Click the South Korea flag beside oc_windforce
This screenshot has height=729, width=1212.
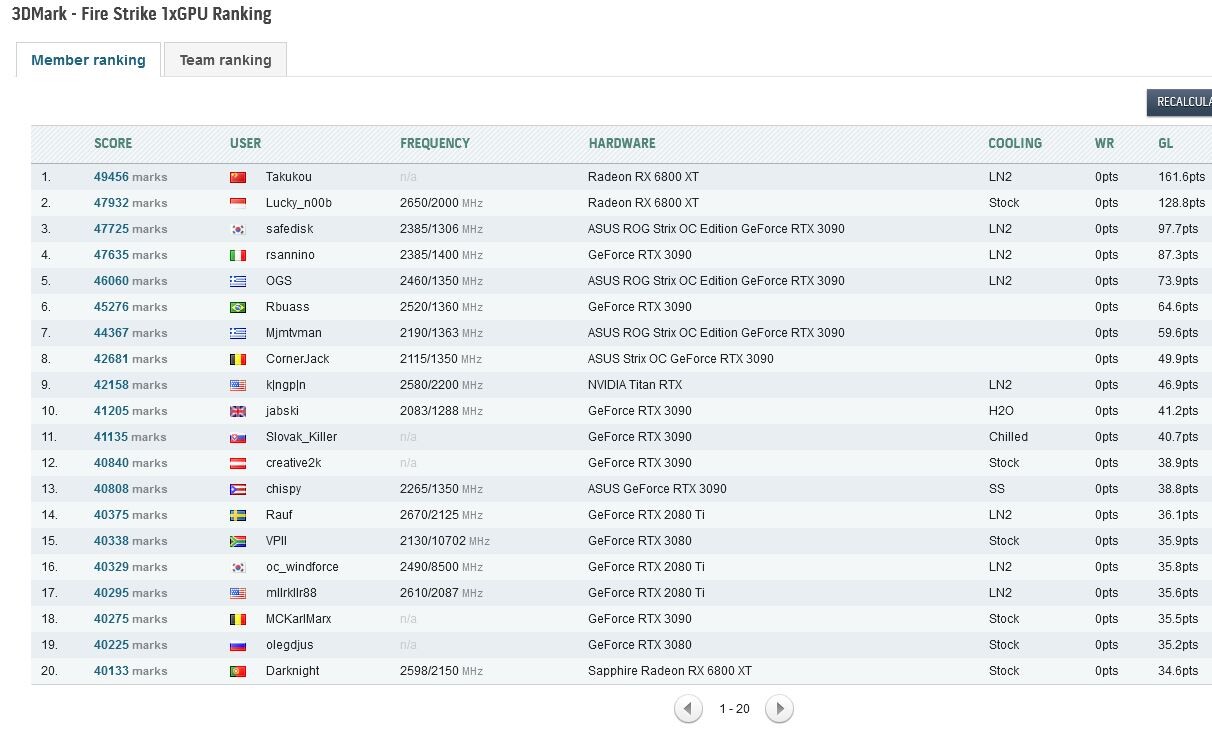click(237, 567)
